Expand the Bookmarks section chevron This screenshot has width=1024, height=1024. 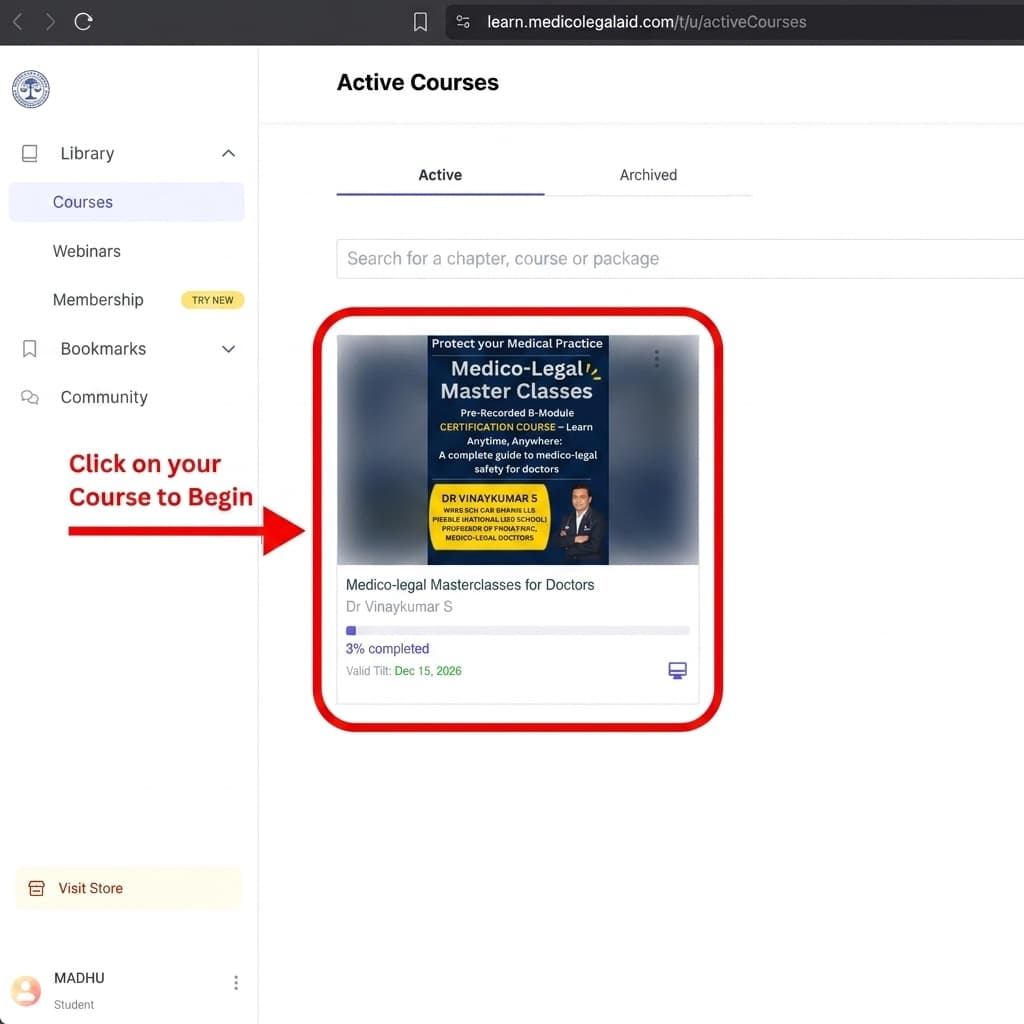228,349
